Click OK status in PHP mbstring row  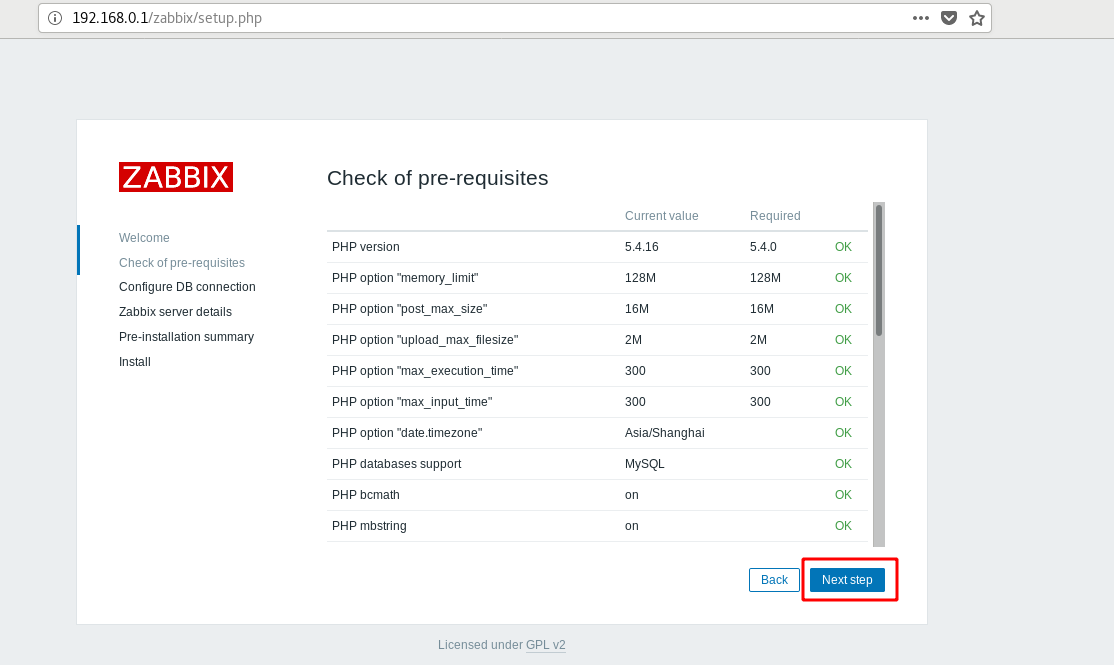(x=843, y=526)
